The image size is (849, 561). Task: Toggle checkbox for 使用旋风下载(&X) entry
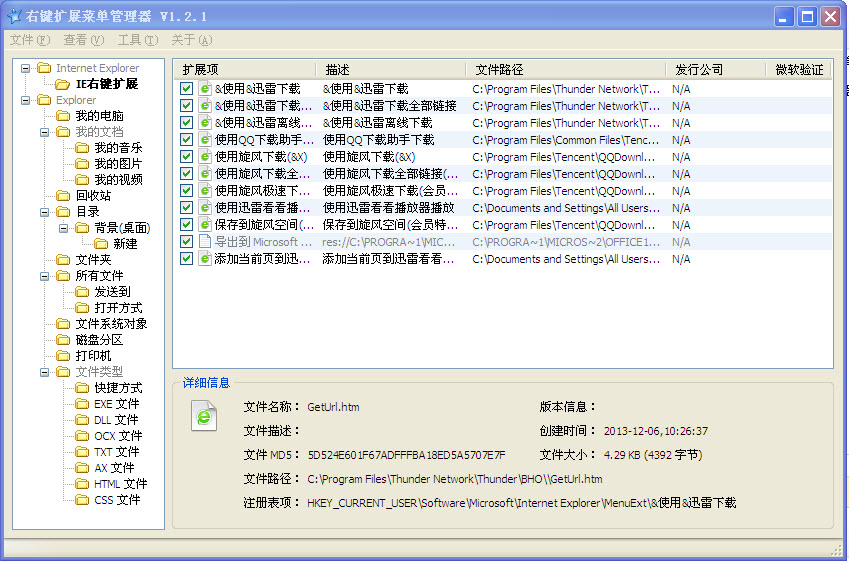(x=186, y=156)
